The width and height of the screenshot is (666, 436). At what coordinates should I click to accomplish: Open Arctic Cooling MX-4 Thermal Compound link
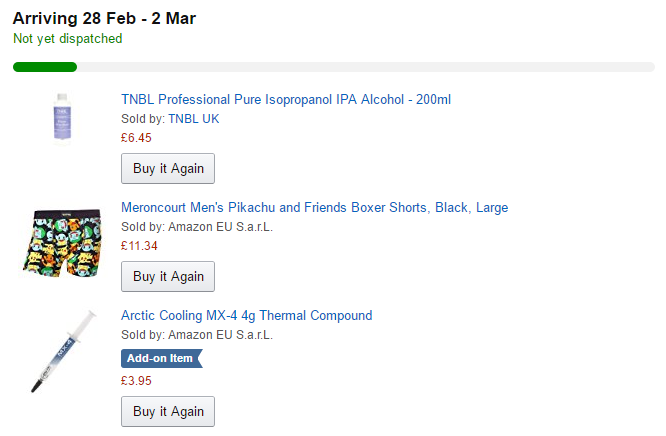(246, 315)
